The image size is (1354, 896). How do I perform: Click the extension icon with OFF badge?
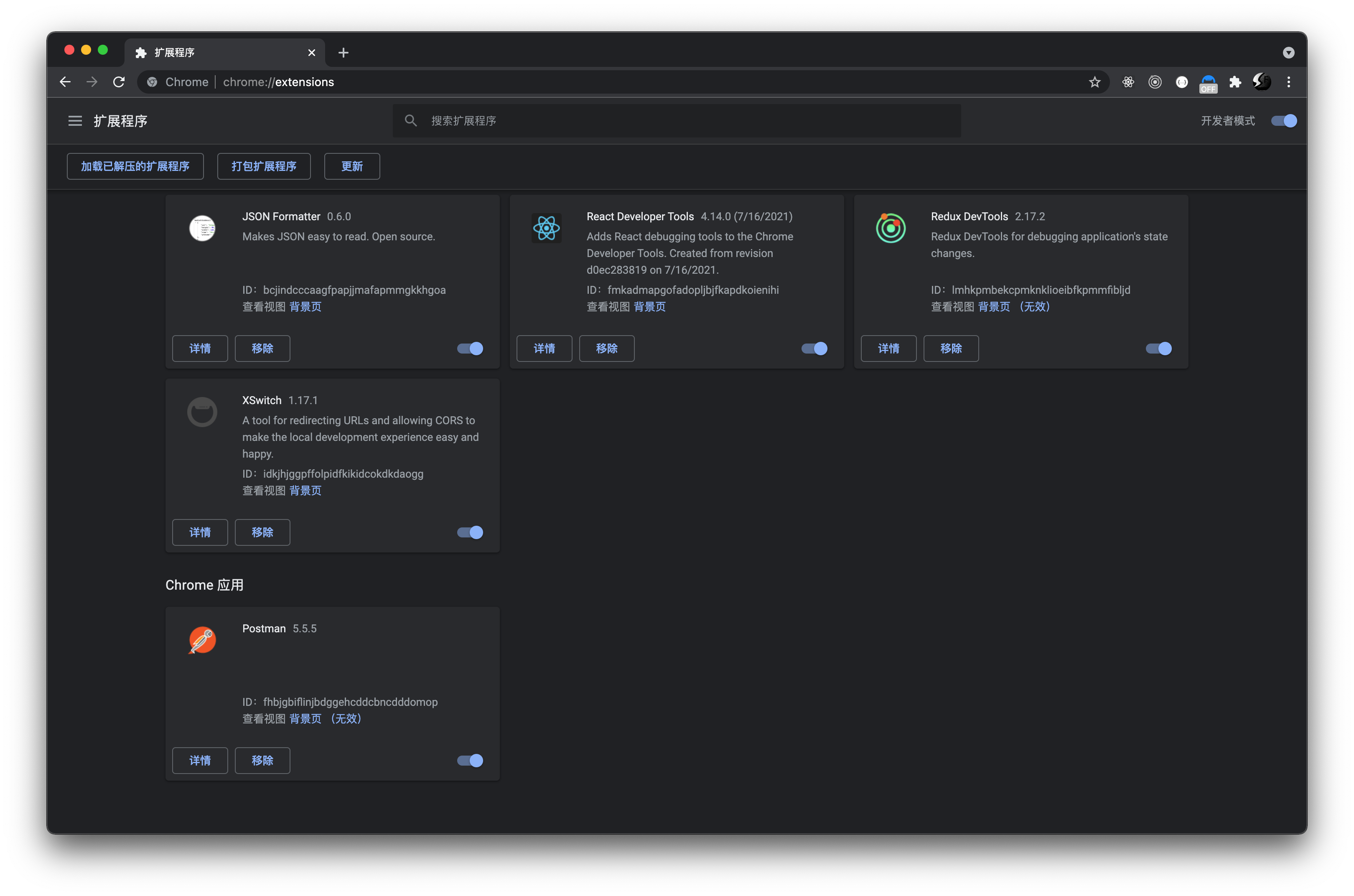point(1208,84)
